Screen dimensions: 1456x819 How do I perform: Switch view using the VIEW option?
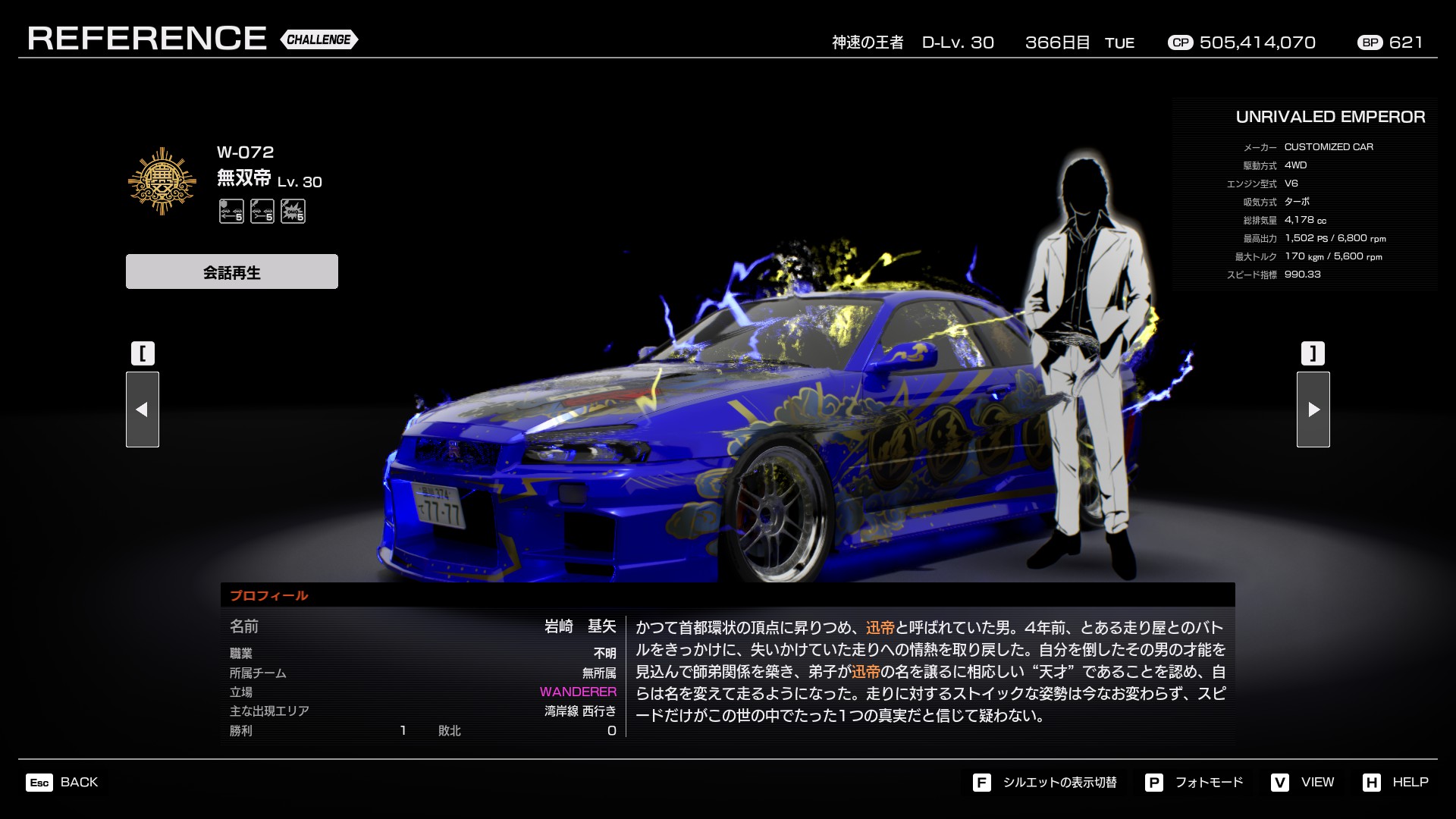[x=1316, y=783]
